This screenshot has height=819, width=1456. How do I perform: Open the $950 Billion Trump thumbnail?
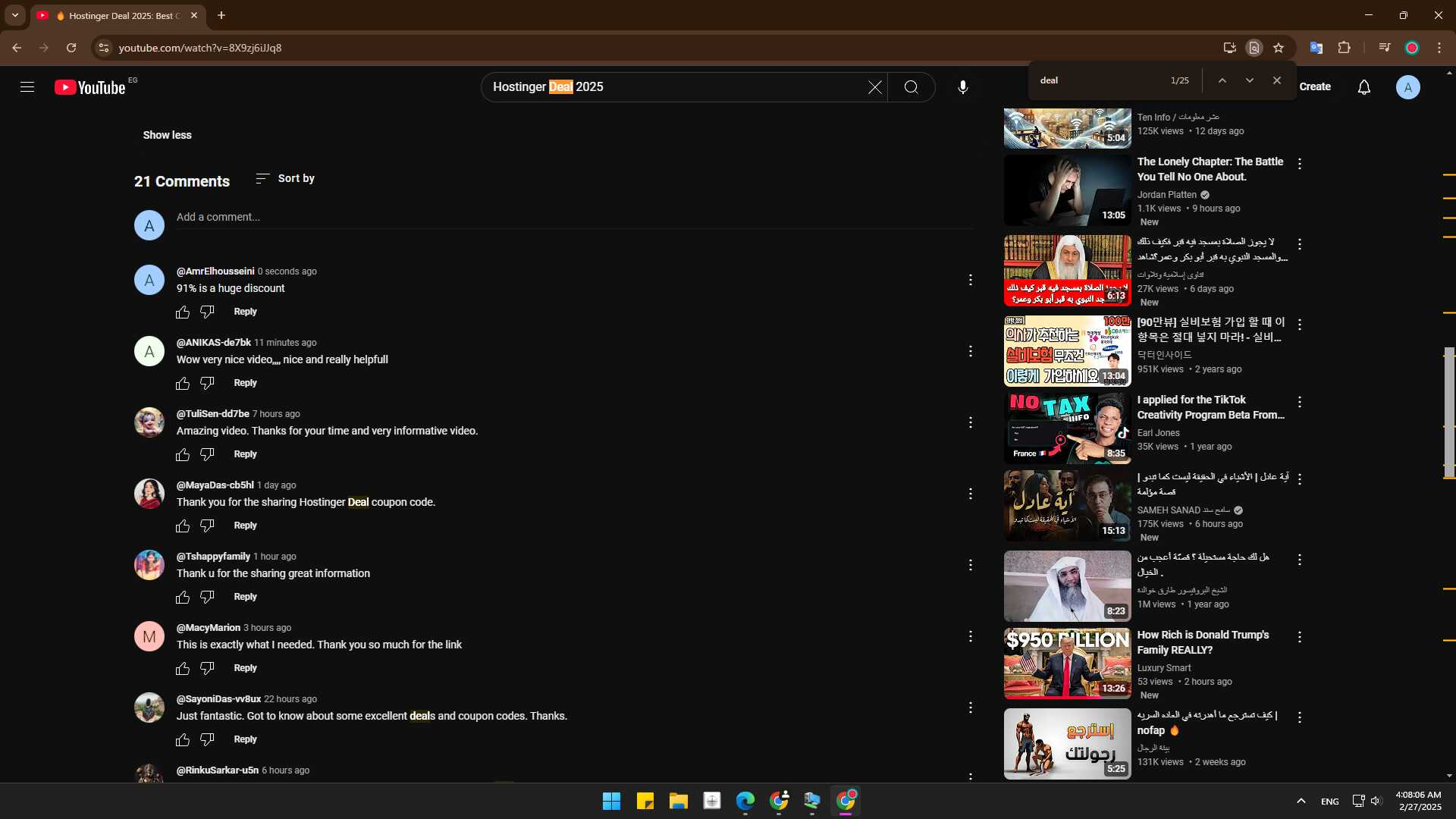[x=1067, y=664]
